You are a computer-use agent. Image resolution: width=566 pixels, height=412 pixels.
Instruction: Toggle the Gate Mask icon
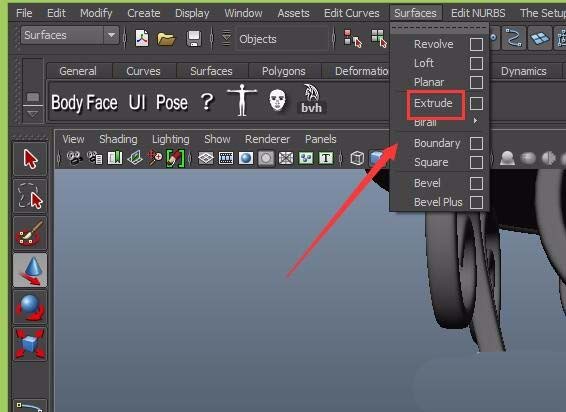point(266,158)
